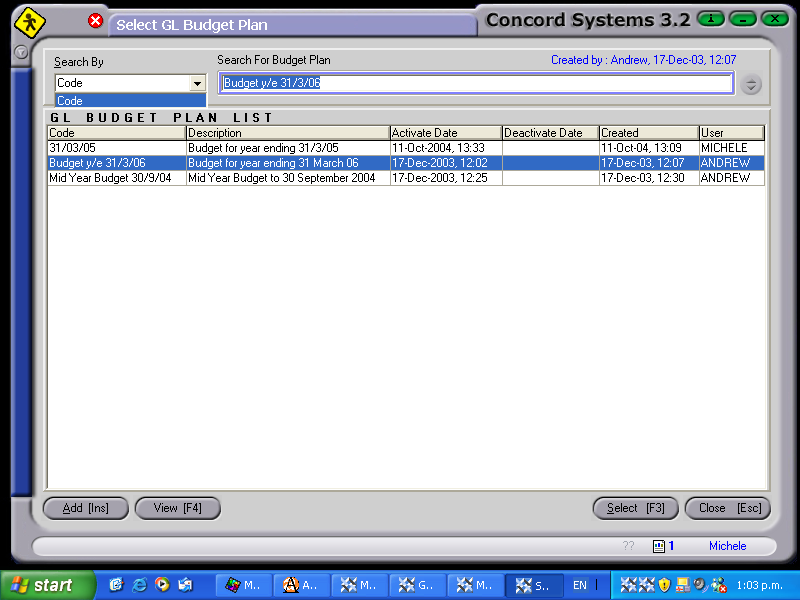This screenshot has height=600, width=800.
Task: Open Windows Media Player from quick launch
Action: coord(161,585)
